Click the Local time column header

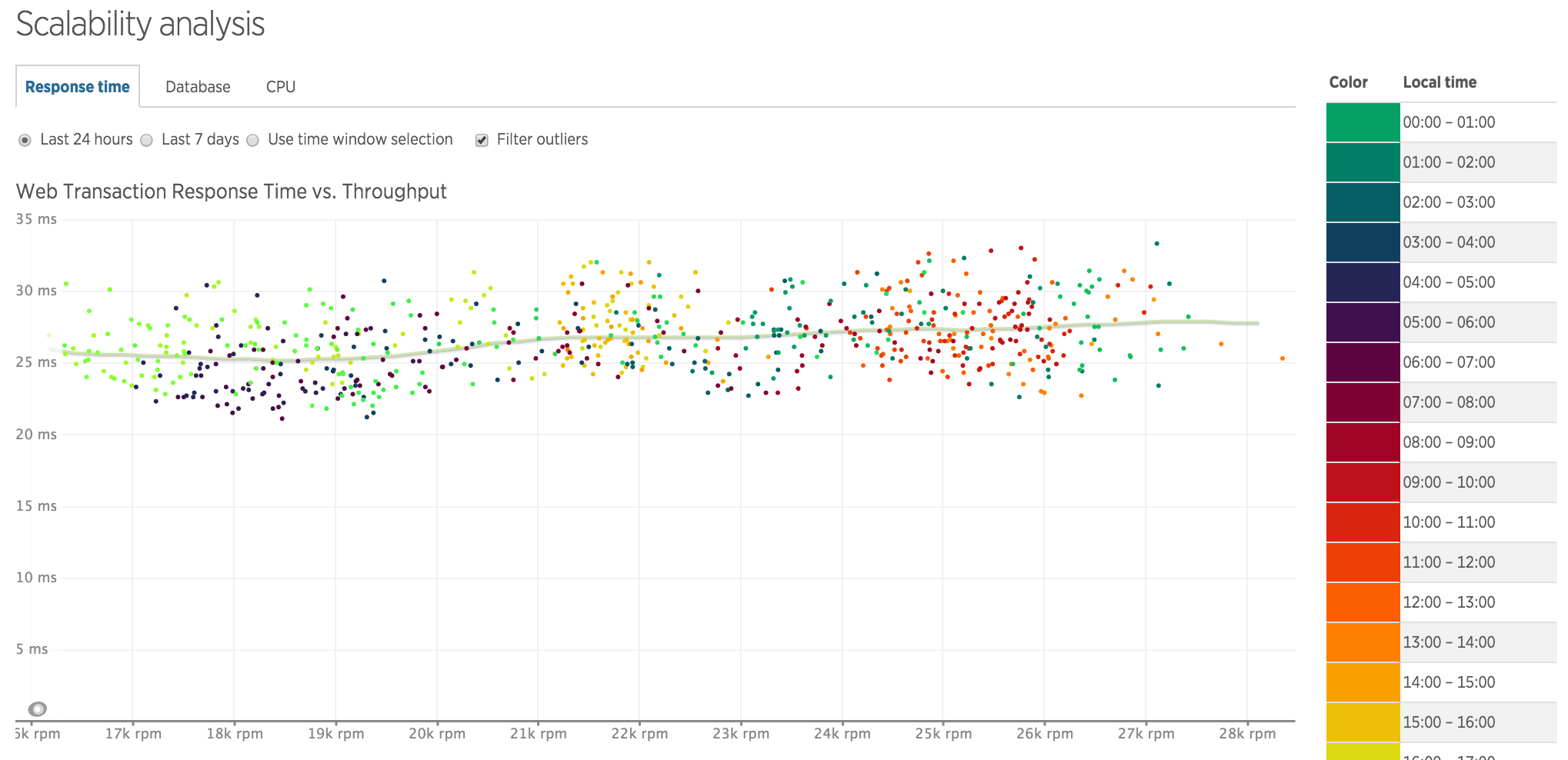click(1440, 82)
